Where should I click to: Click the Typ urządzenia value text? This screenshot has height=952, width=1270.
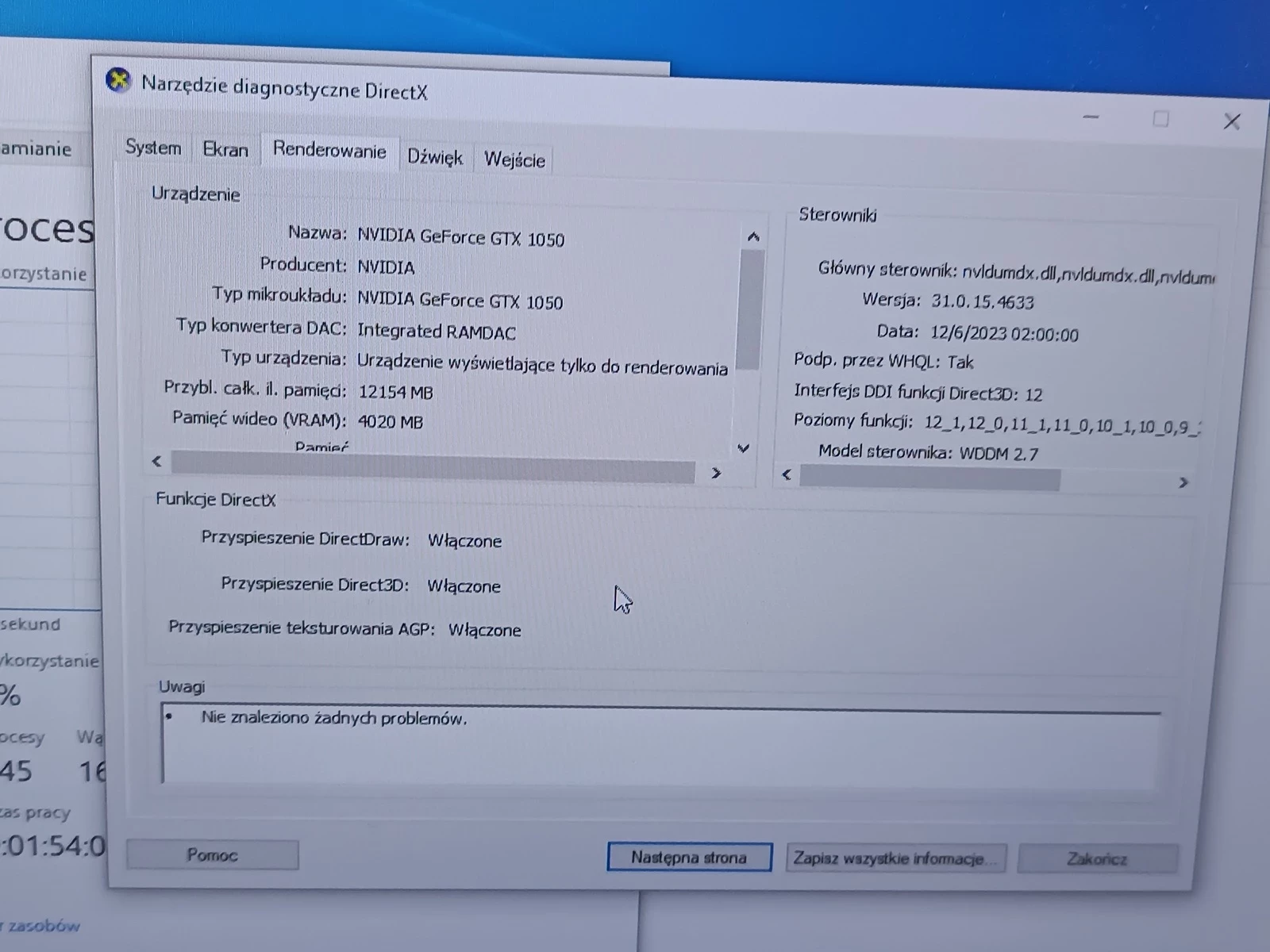542,364
